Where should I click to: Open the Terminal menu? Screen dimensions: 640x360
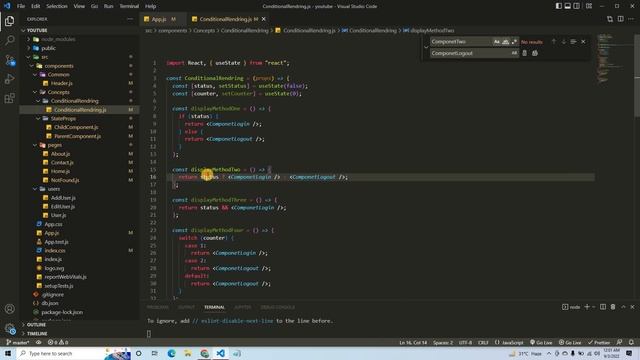point(129,6)
